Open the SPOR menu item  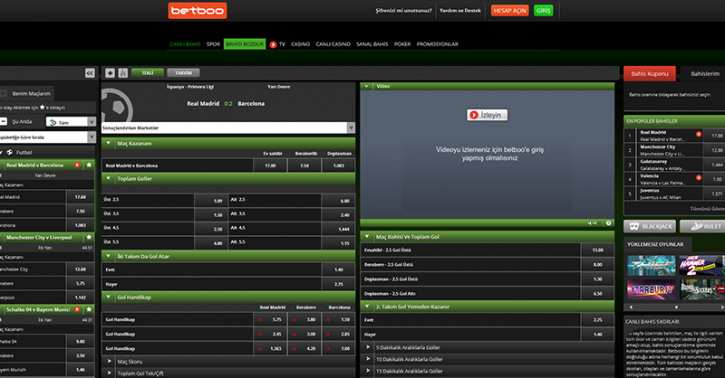213,44
